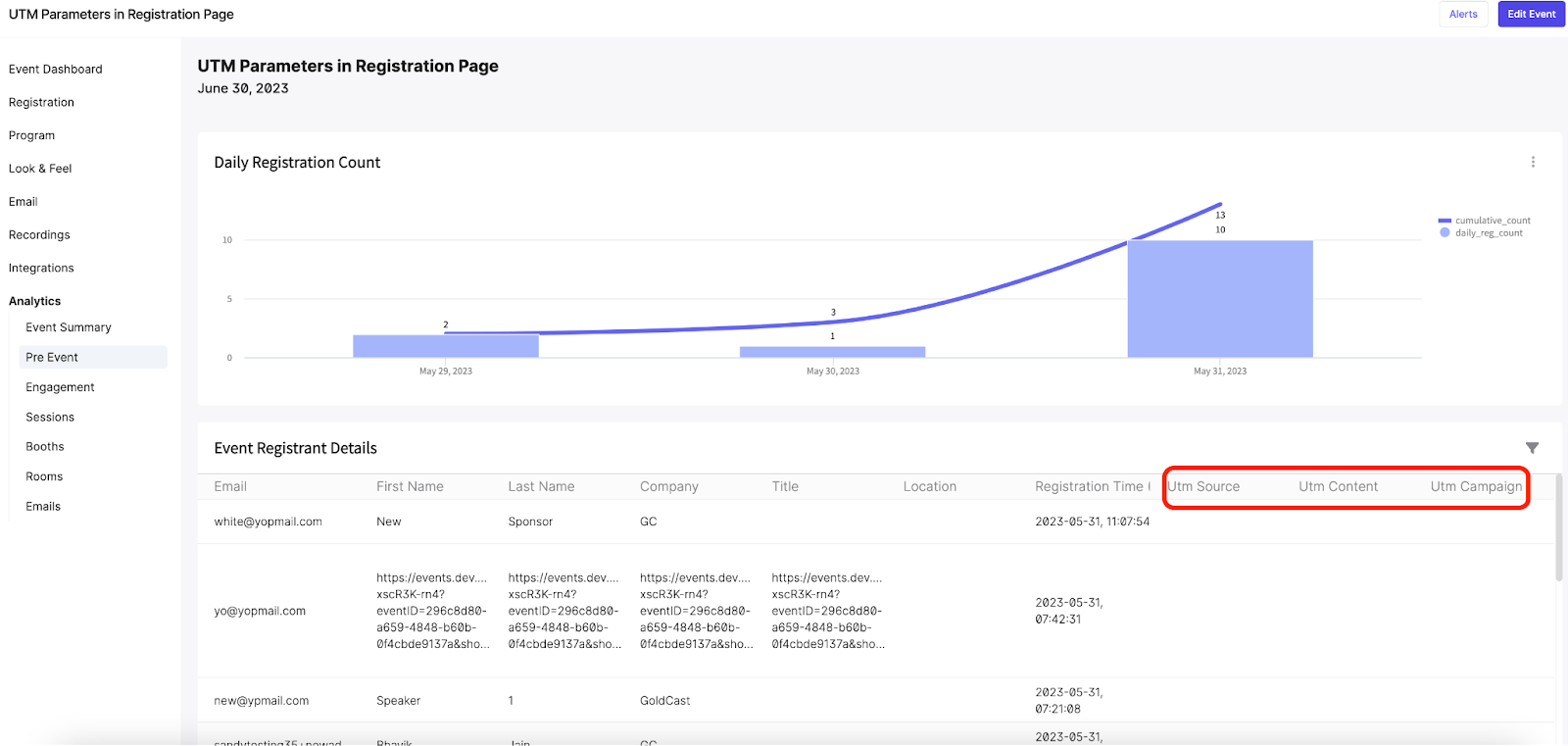Open Recordings section
This screenshot has height=746, width=1568.
coord(39,235)
